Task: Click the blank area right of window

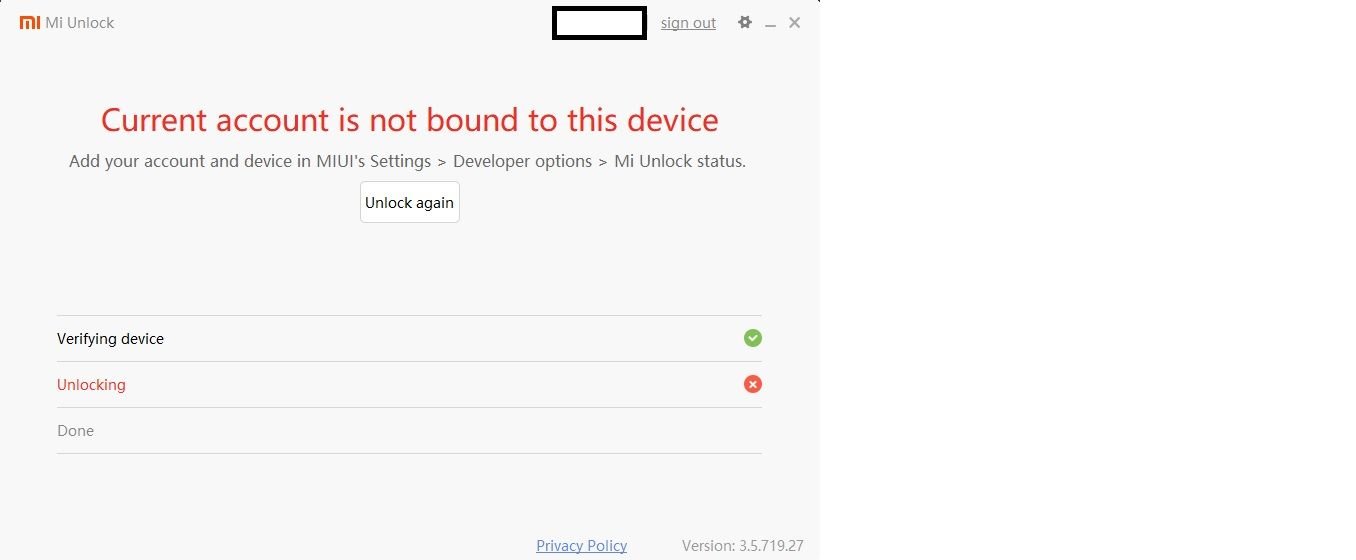Action: coord(1088,280)
